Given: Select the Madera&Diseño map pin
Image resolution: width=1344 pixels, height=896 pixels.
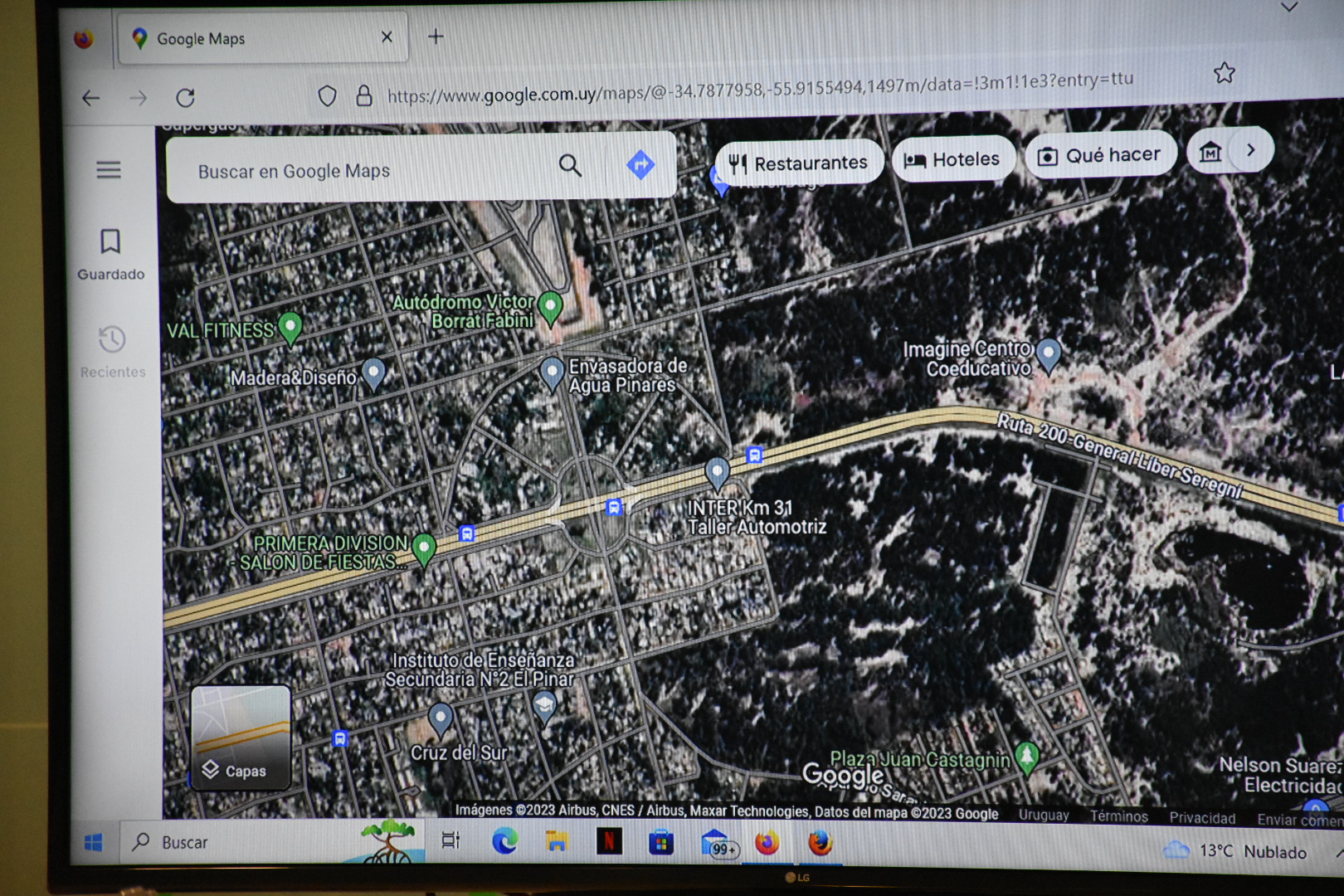Looking at the screenshot, I should [x=374, y=374].
